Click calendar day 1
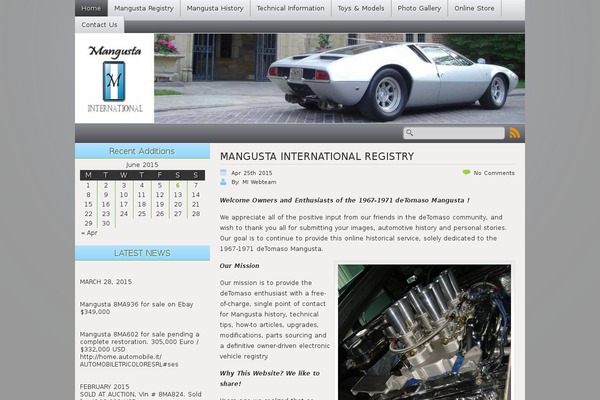600x400 pixels. (88, 185)
